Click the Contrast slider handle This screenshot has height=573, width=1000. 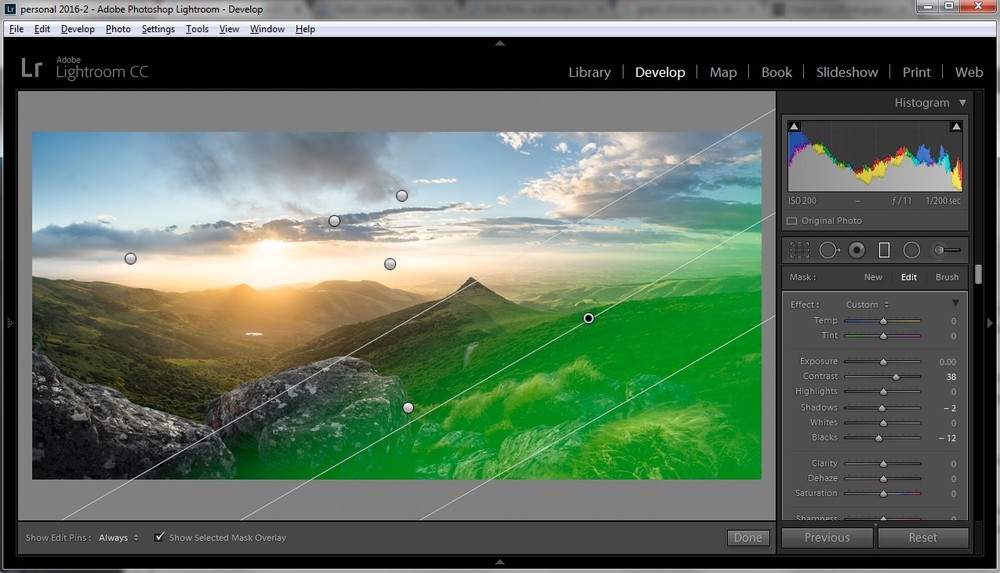click(x=896, y=377)
